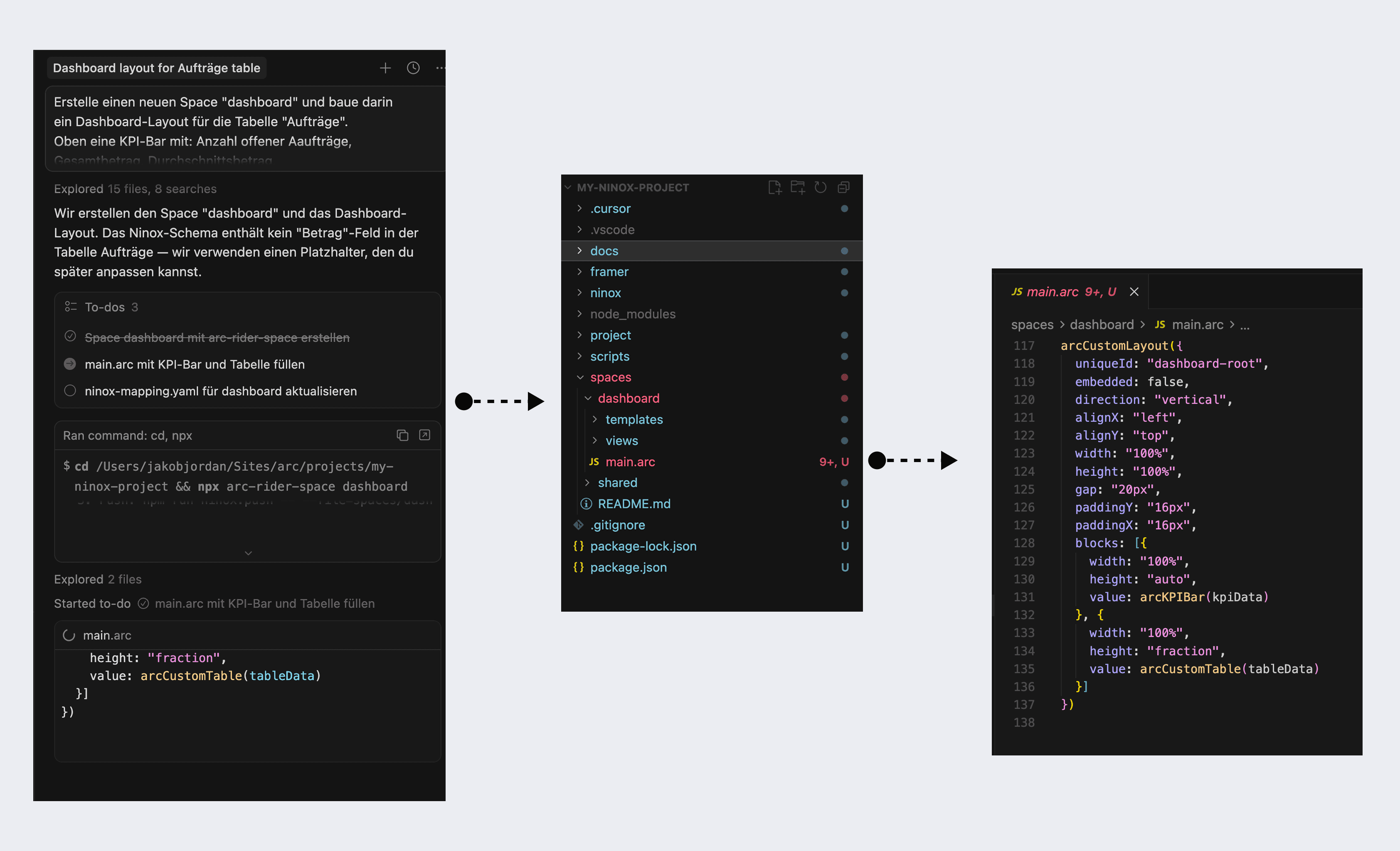The width and height of the screenshot is (1400, 851).
Task: Collapse all folders in explorer
Action: click(844, 187)
